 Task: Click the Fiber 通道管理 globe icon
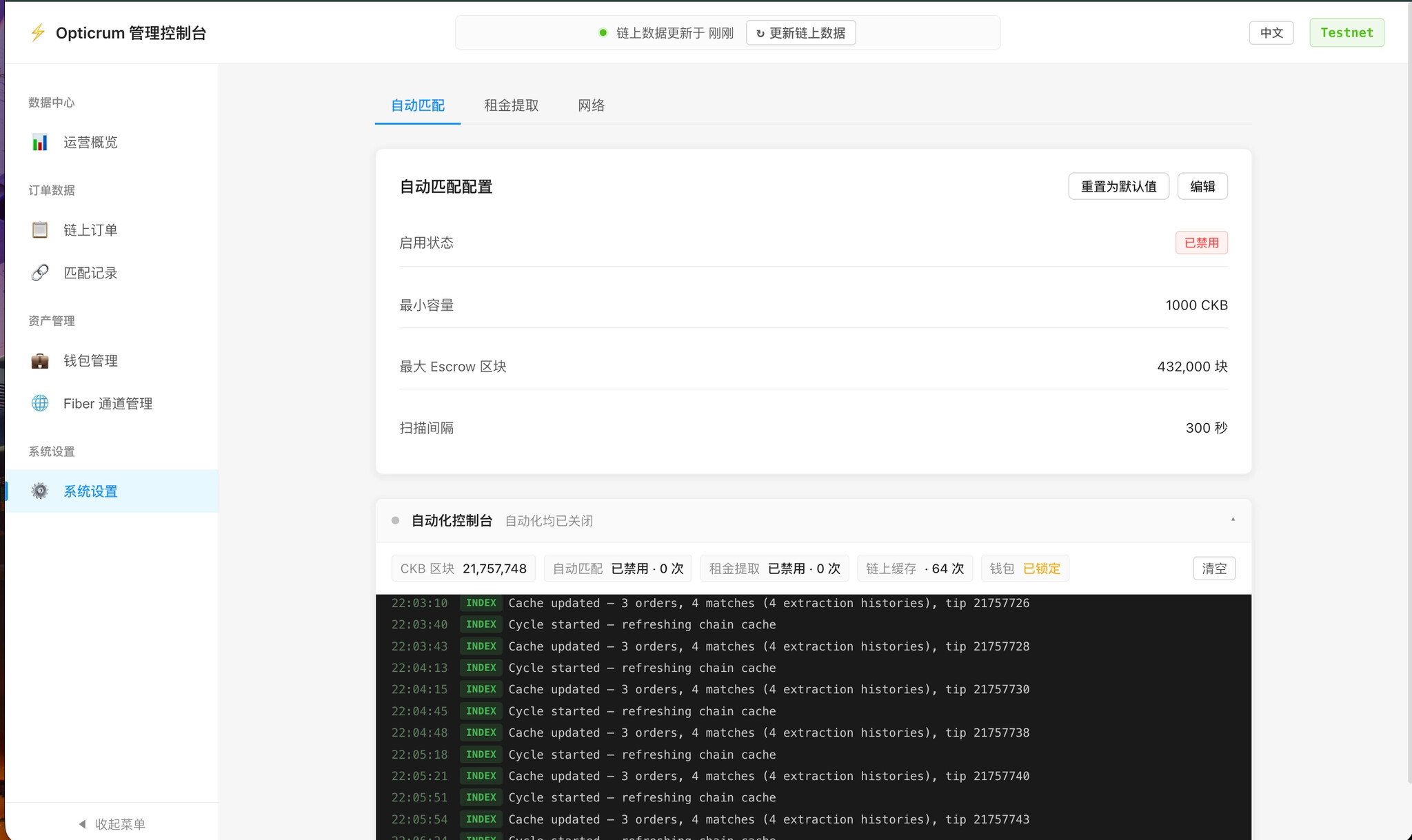click(40, 403)
